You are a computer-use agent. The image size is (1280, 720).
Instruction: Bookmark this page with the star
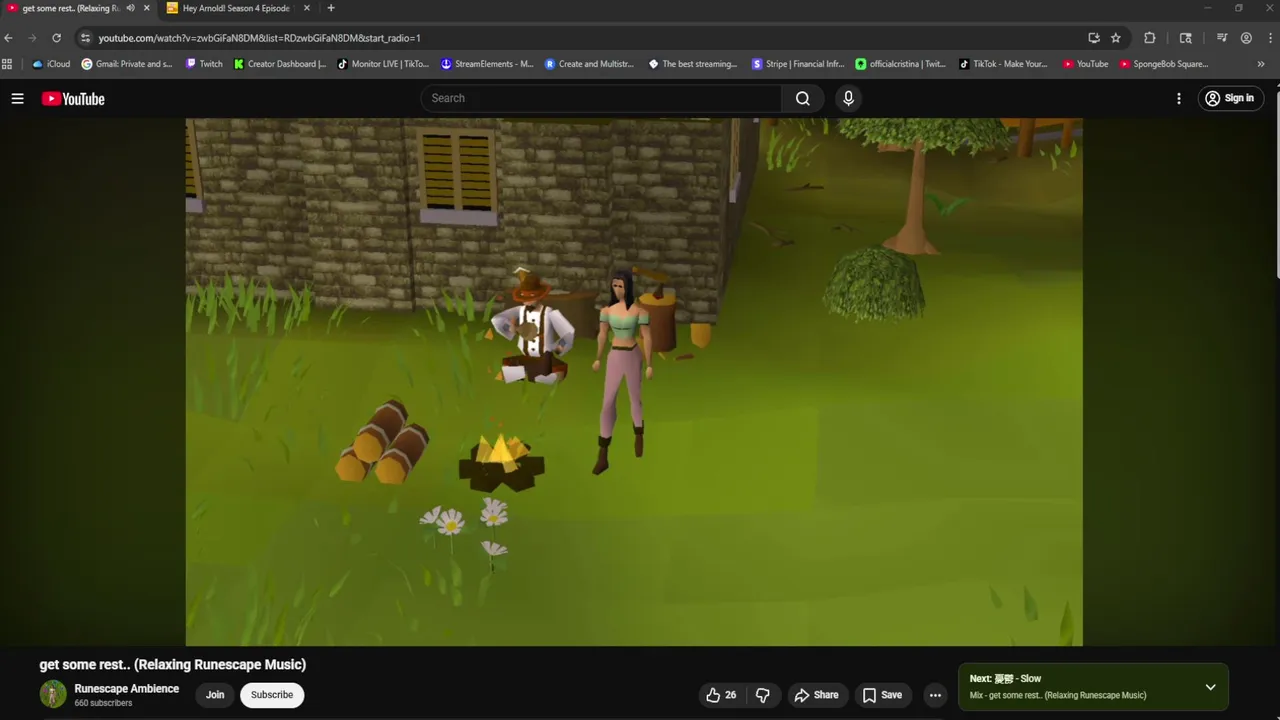click(1116, 38)
